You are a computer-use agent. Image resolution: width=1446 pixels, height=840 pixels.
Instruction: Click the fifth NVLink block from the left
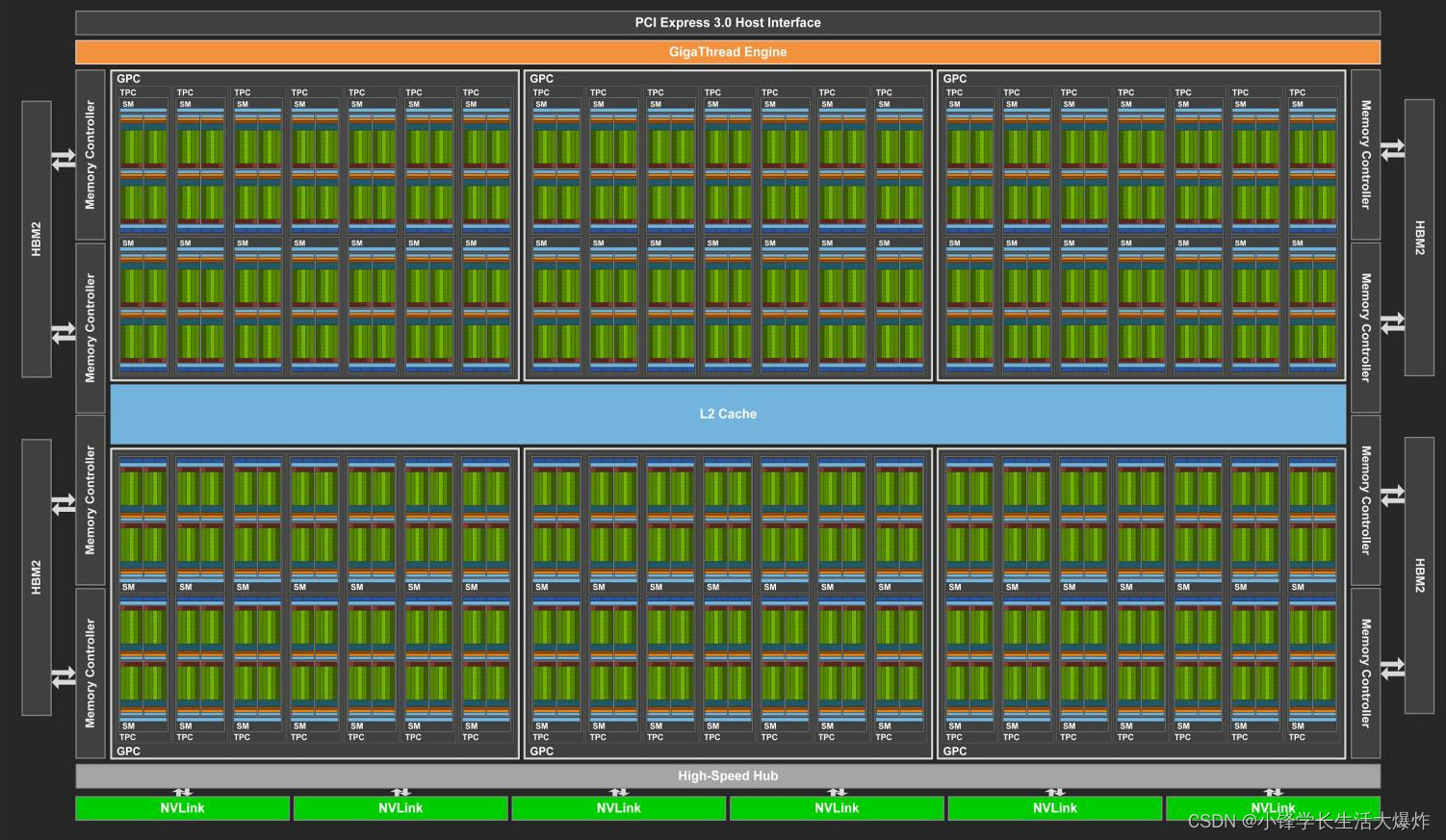pyautogui.click(x=1055, y=808)
